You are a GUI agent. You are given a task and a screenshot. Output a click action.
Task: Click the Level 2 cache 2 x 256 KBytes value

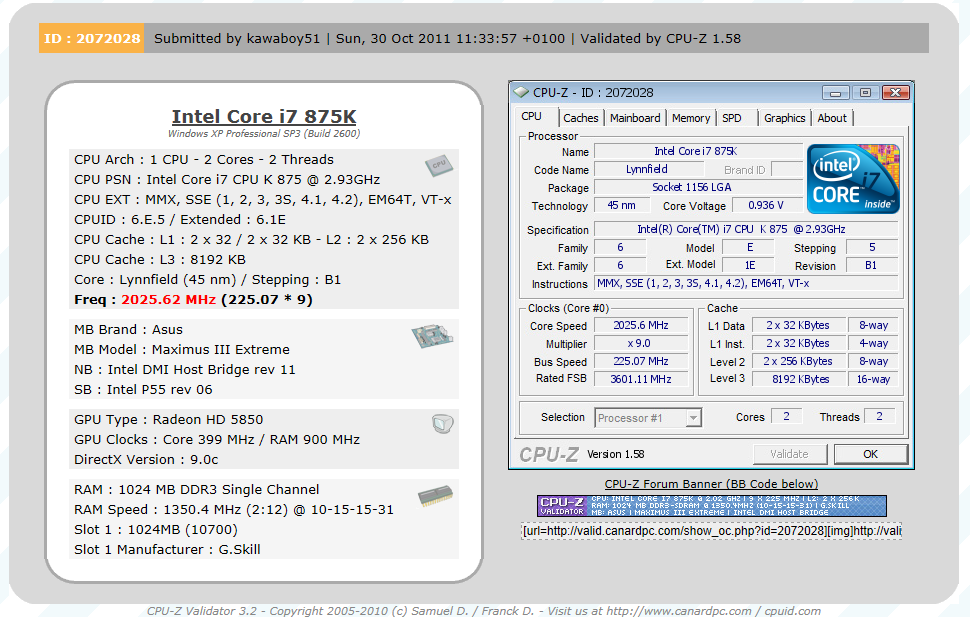798,361
